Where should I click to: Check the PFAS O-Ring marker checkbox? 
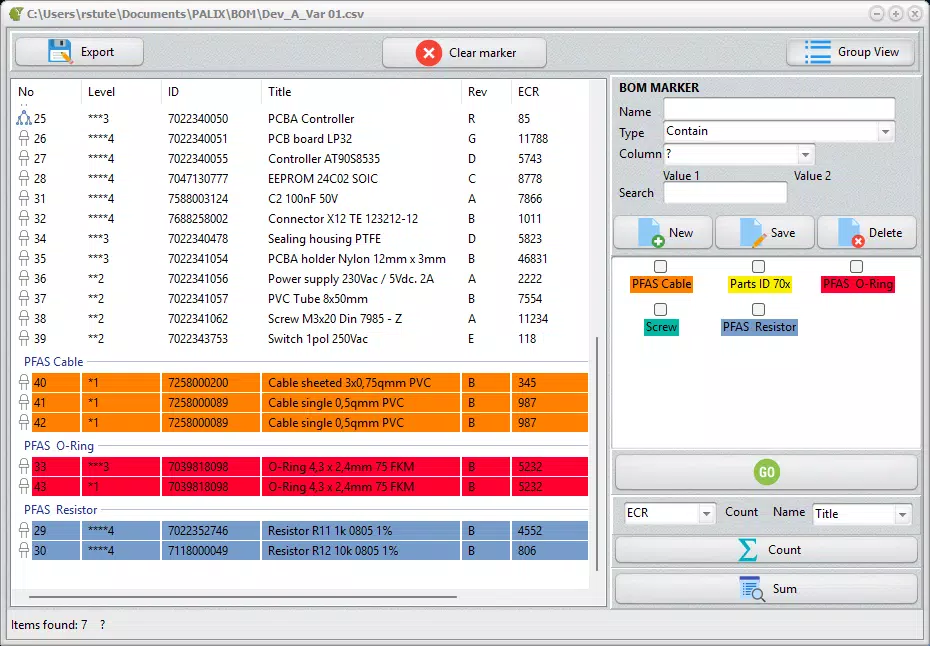[x=856, y=266]
